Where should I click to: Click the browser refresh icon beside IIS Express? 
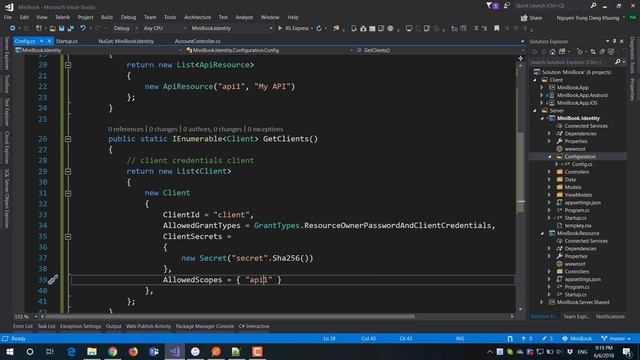click(319, 28)
